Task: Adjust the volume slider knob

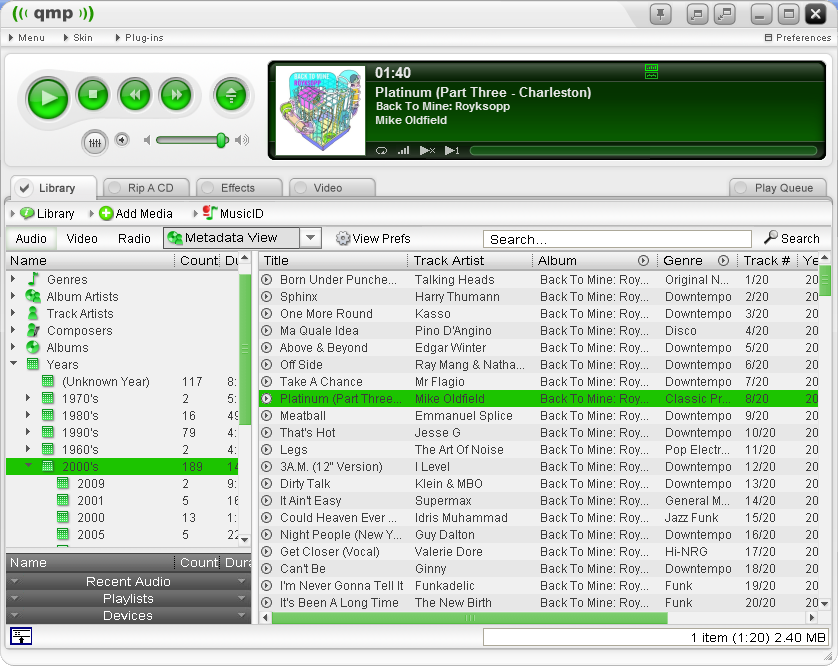Action: pyautogui.click(x=221, y=140)
